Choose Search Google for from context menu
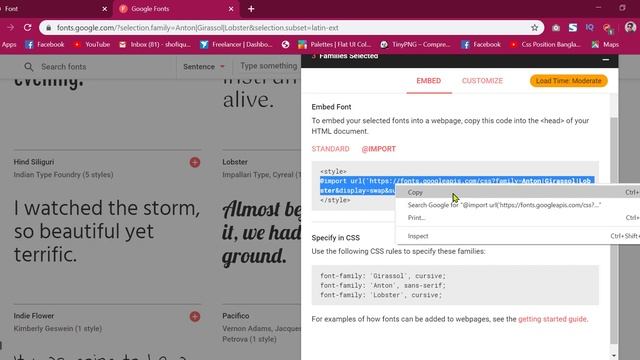This screenshot has width=640, height=360. 518,205
